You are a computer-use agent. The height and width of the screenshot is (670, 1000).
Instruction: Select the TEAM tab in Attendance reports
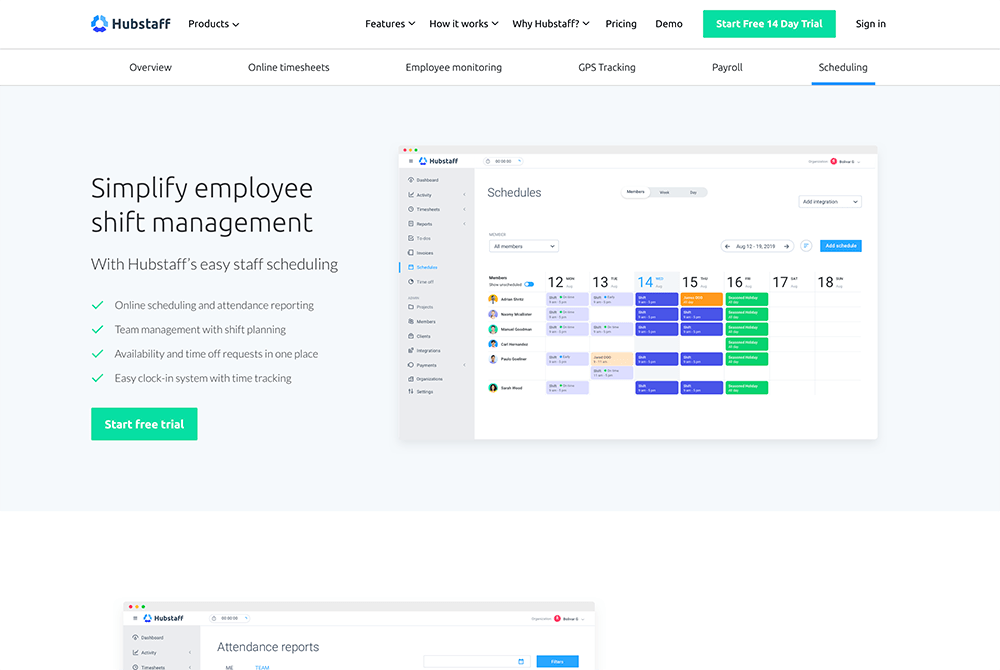tap(262, 667)
